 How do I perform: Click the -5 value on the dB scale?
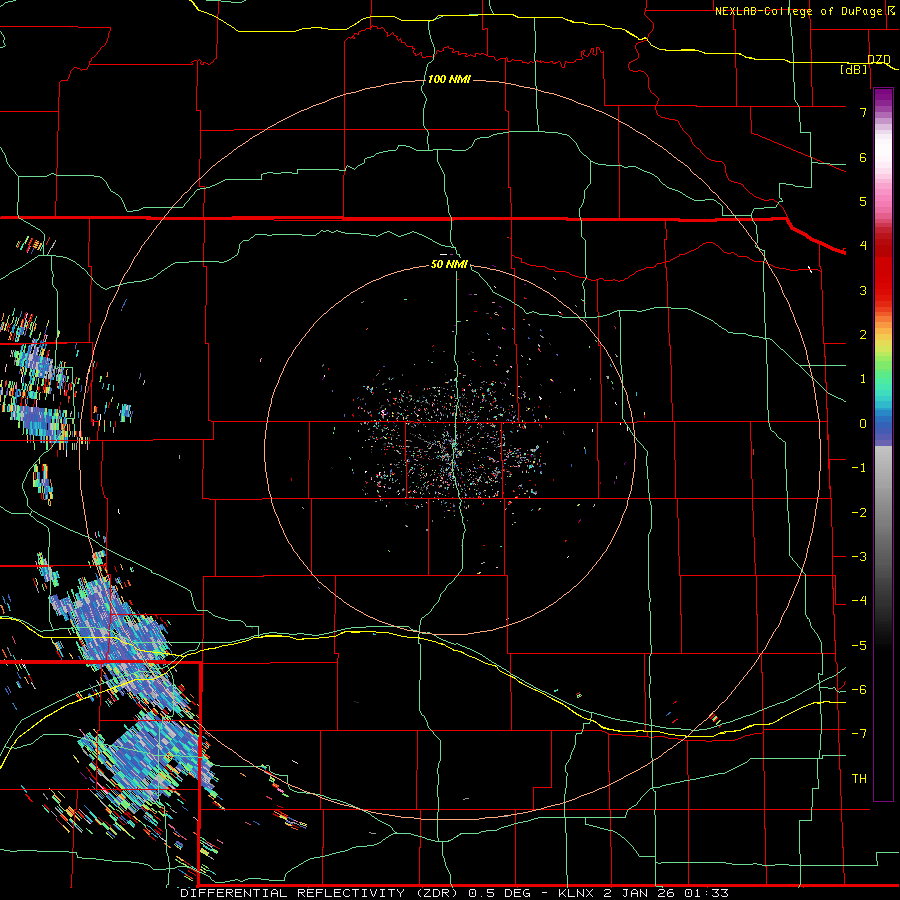tap(859, 646)
